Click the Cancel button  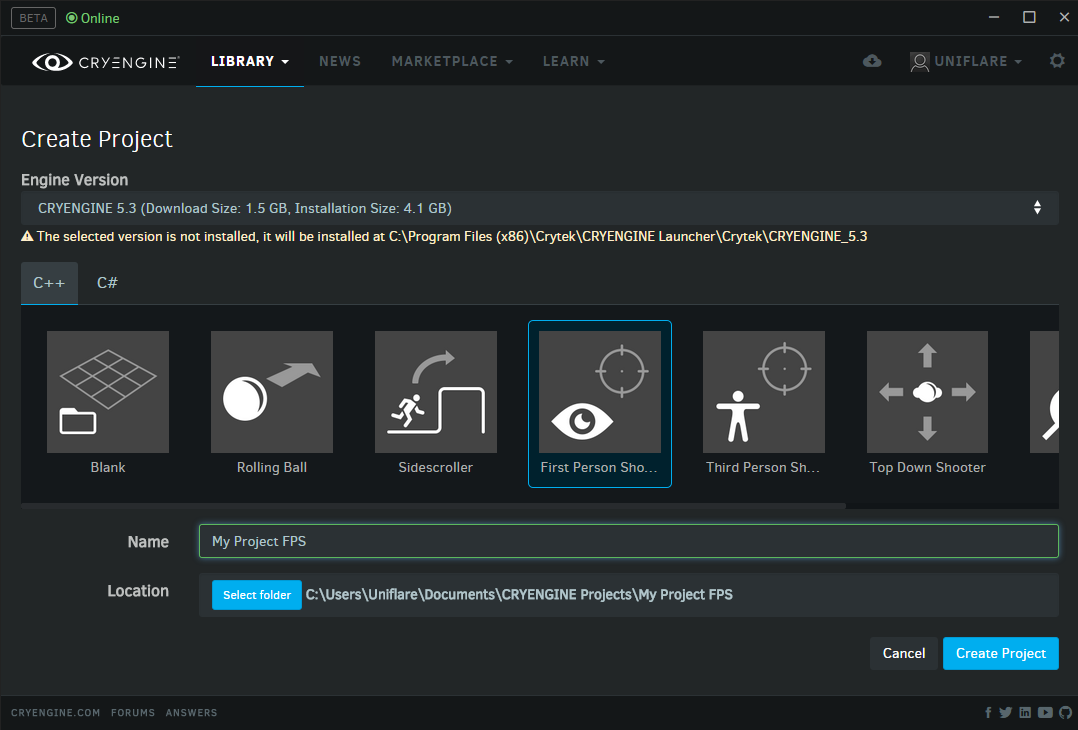click(903, 654)
